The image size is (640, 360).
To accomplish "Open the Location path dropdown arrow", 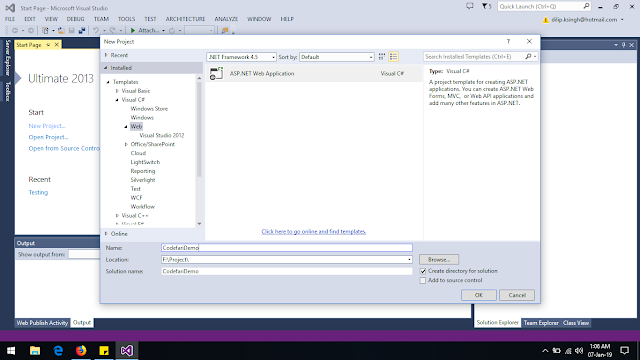I will tap(409, 260).
